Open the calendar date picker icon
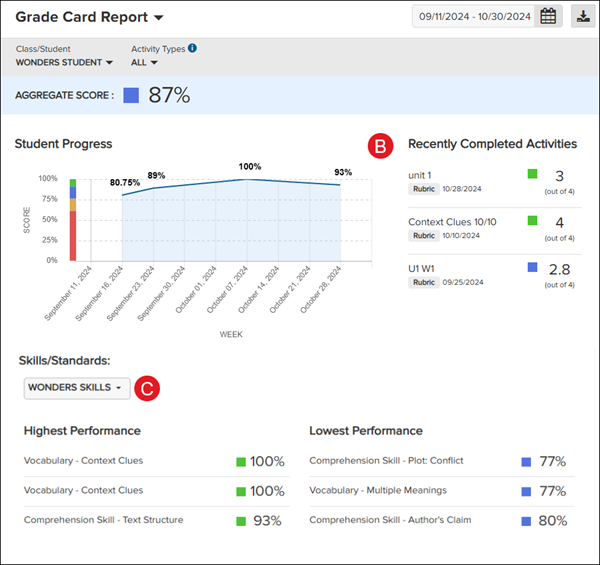 (x=548, y=16)
